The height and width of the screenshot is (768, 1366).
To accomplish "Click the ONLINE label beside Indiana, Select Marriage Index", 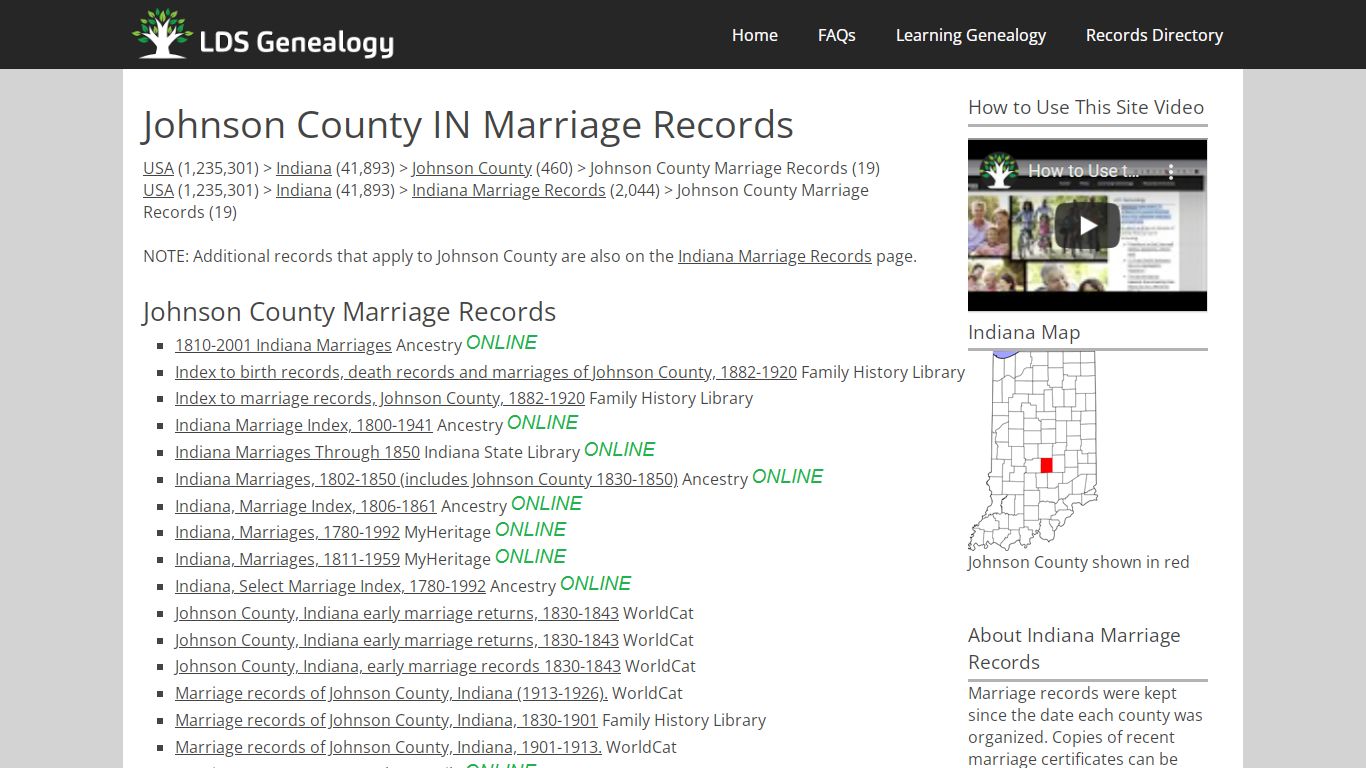I will (x=595, y=583).
